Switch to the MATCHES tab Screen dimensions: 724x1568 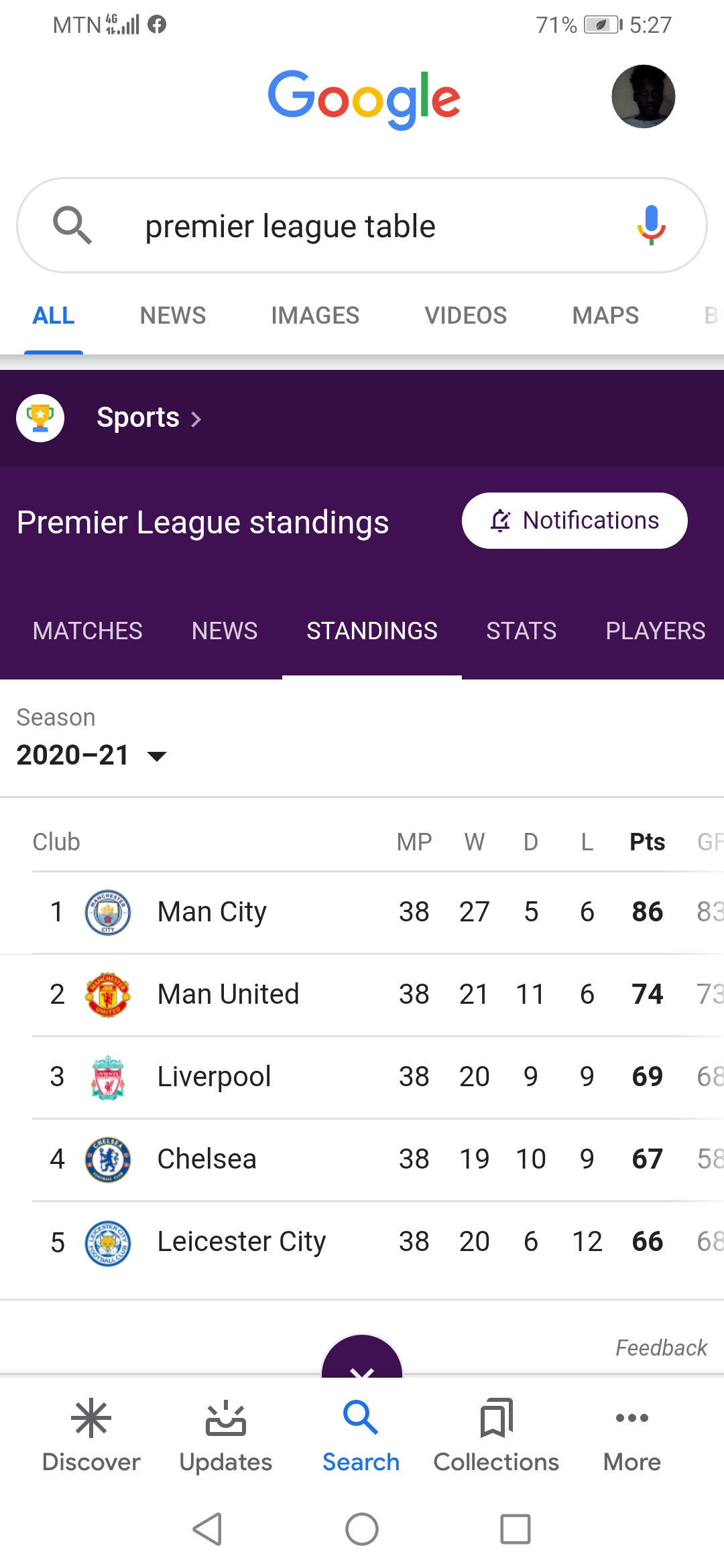tap(88, 631)
